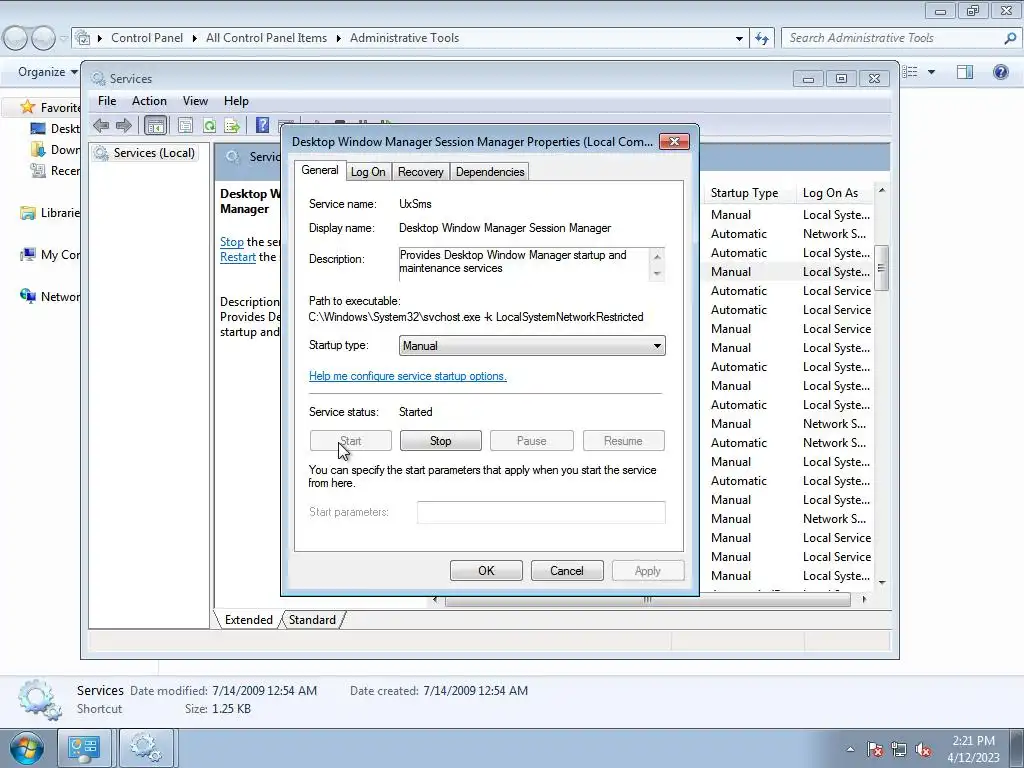Click the network tray icon
This screenshot has height=768, width=1024.
click(x=899, y=749)
